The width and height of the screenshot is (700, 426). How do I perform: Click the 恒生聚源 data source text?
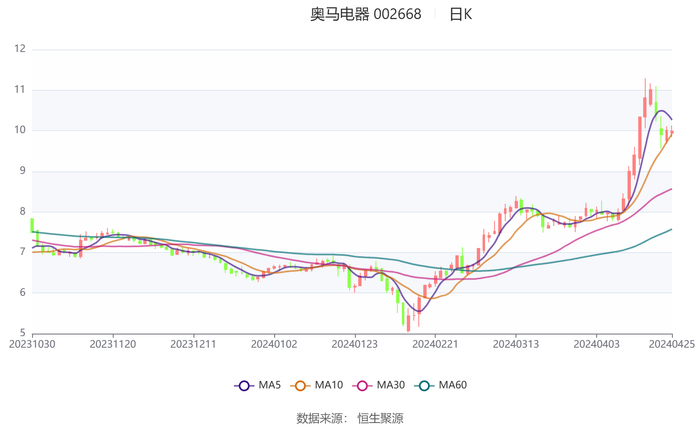[381, 417]
